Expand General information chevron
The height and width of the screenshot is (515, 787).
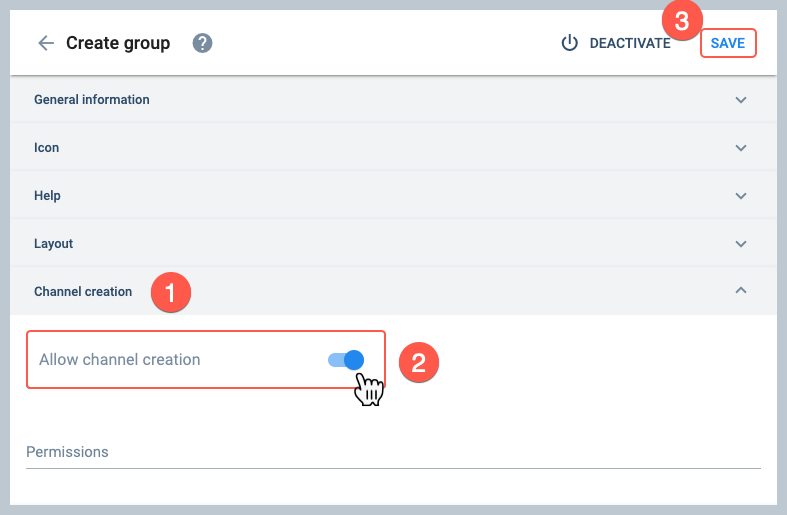[x=741, y=100]
